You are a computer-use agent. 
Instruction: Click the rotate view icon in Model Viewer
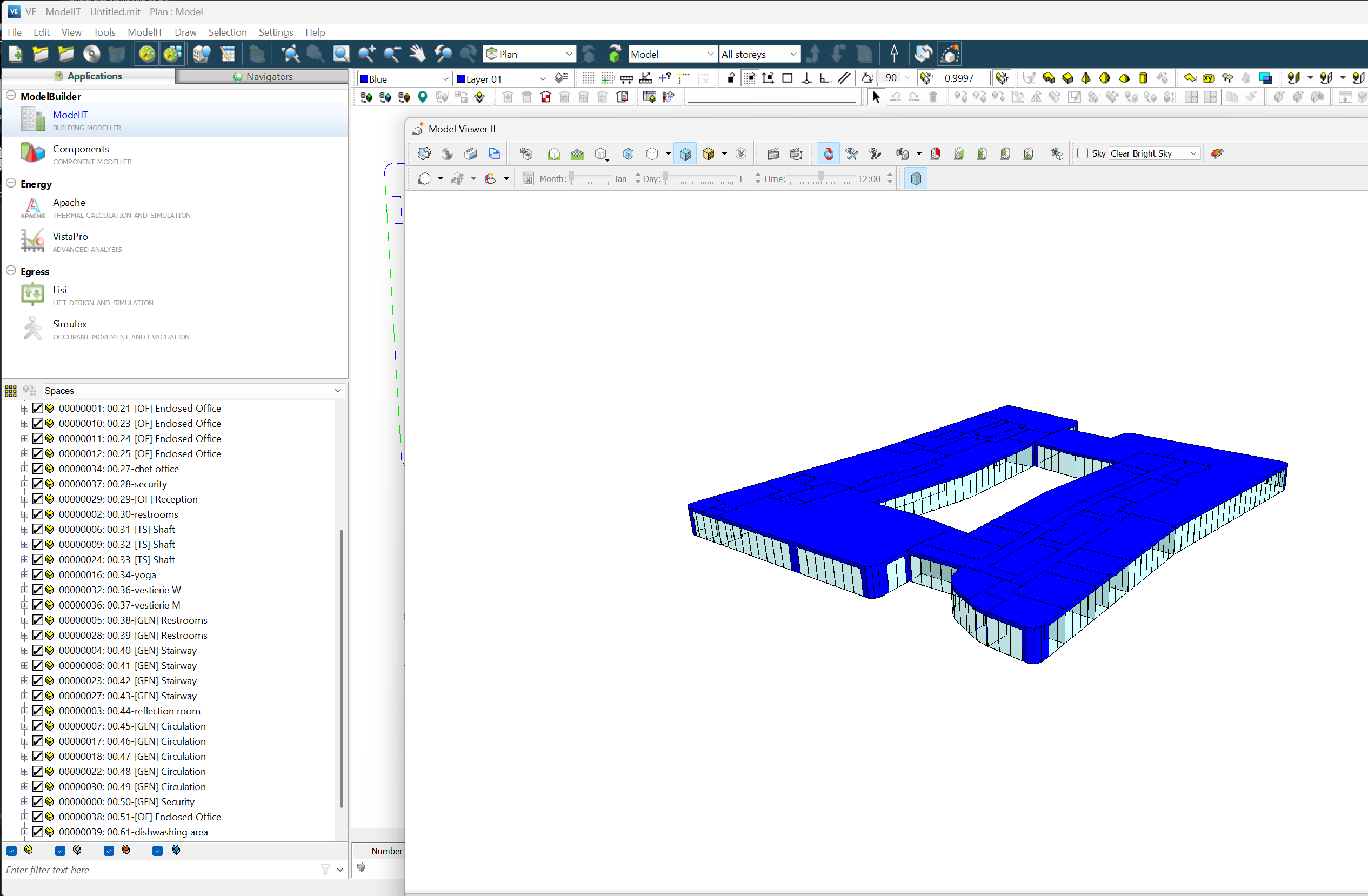coord(828,153)
